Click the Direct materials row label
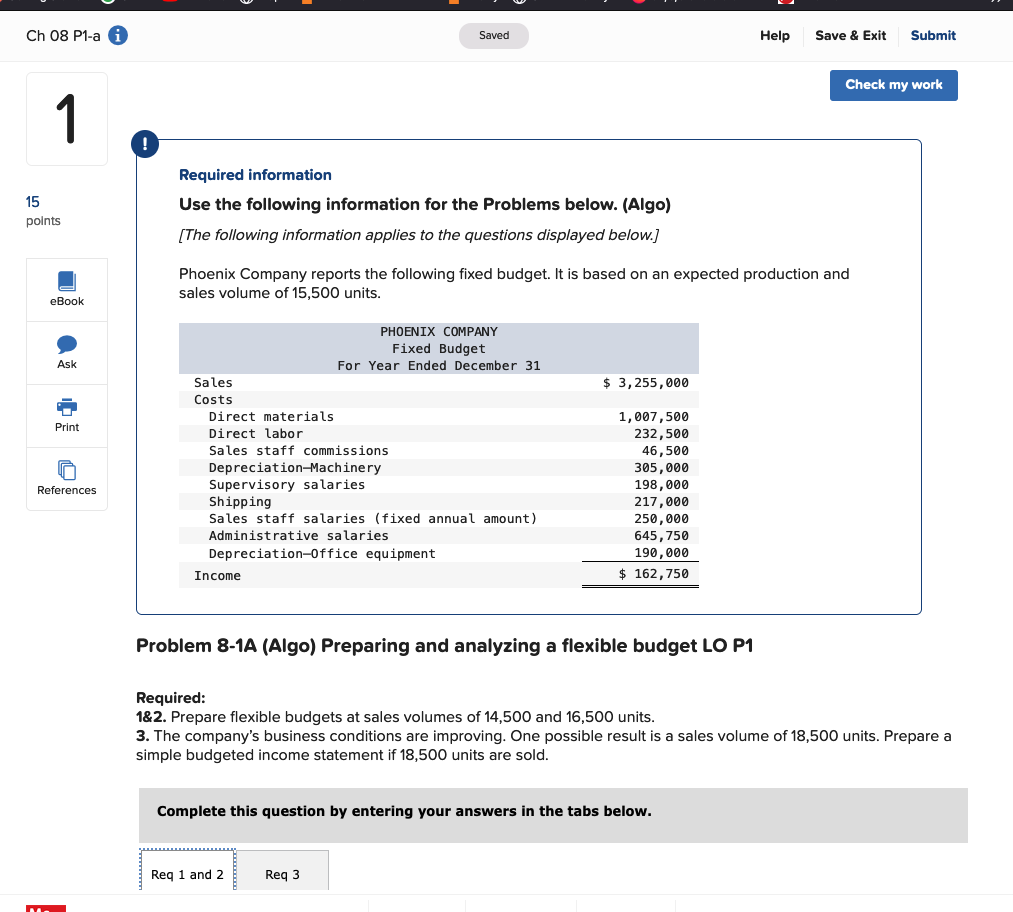 271,417
